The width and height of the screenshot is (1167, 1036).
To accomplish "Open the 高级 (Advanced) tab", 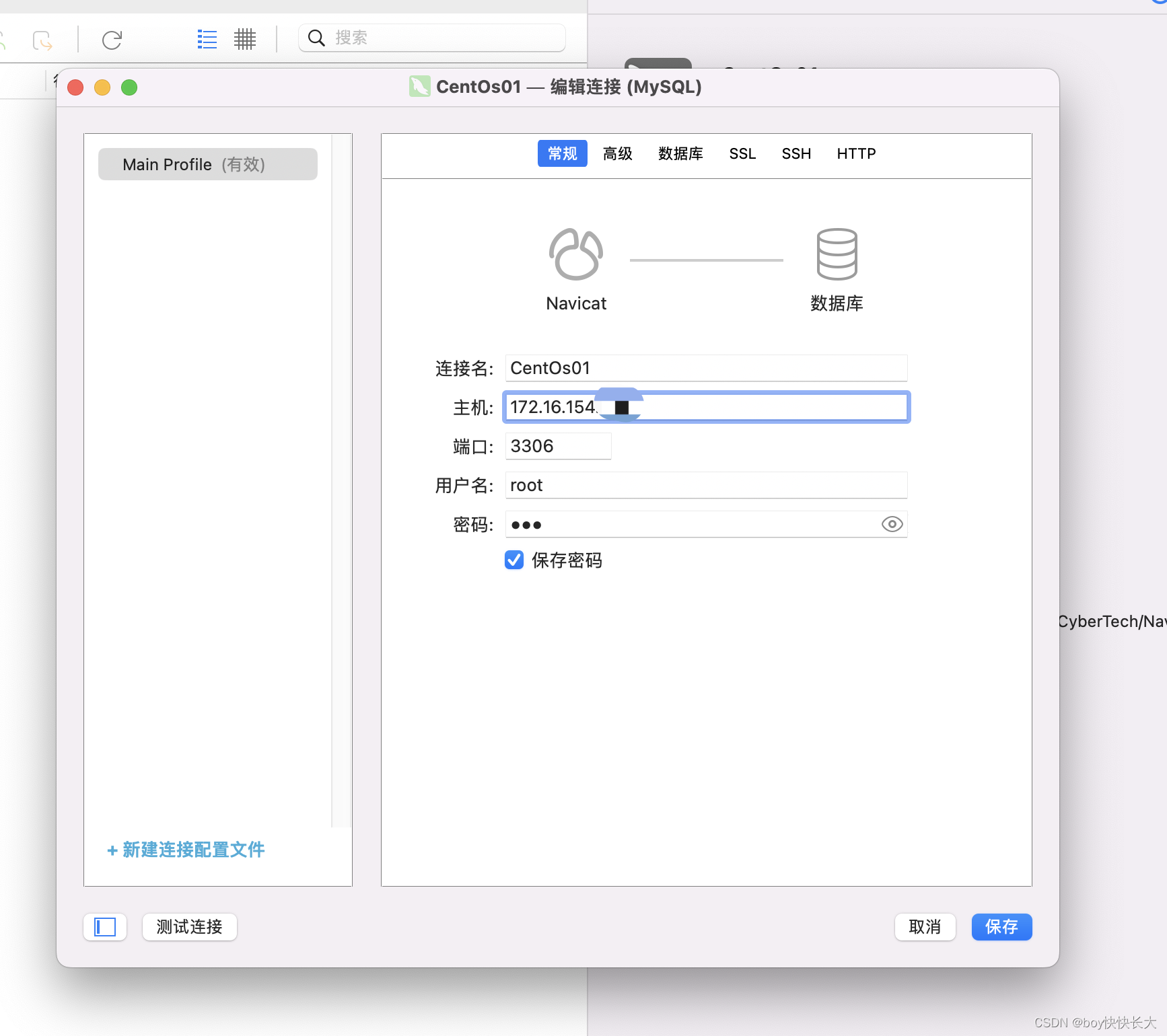I will (618, 153).
